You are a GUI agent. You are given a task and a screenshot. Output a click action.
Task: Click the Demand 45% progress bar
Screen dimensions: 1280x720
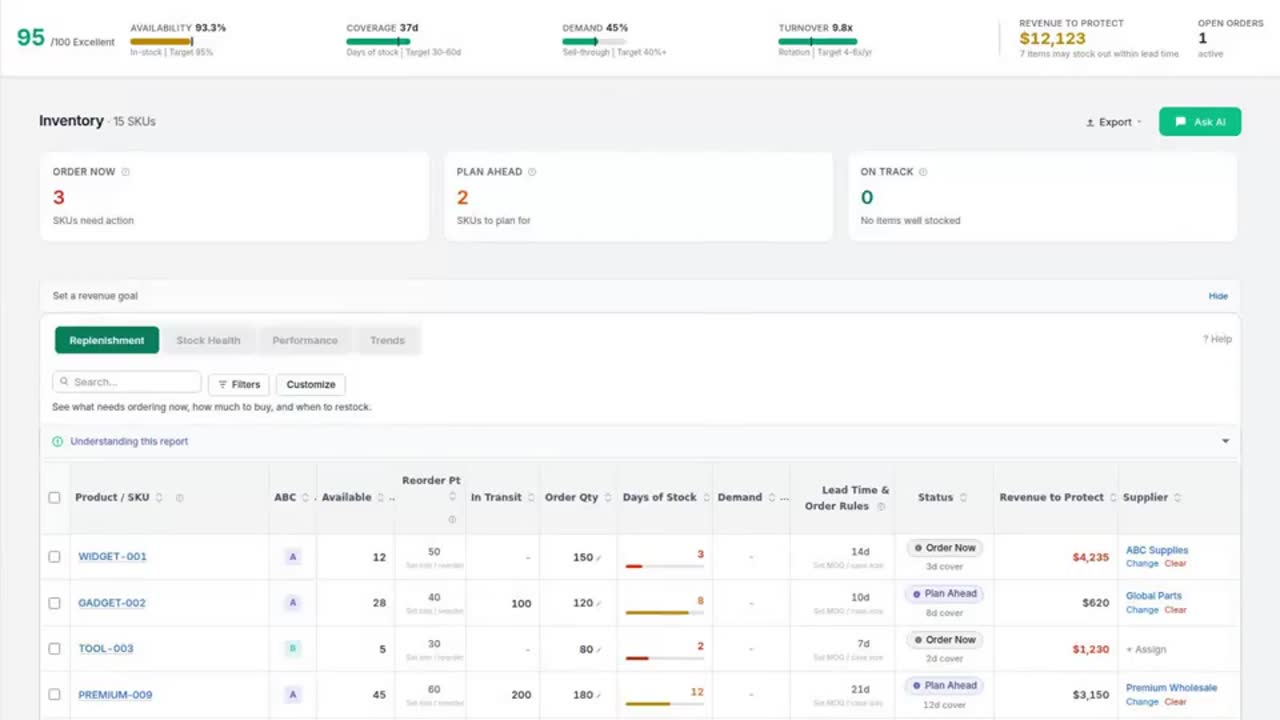pos(594,42)
